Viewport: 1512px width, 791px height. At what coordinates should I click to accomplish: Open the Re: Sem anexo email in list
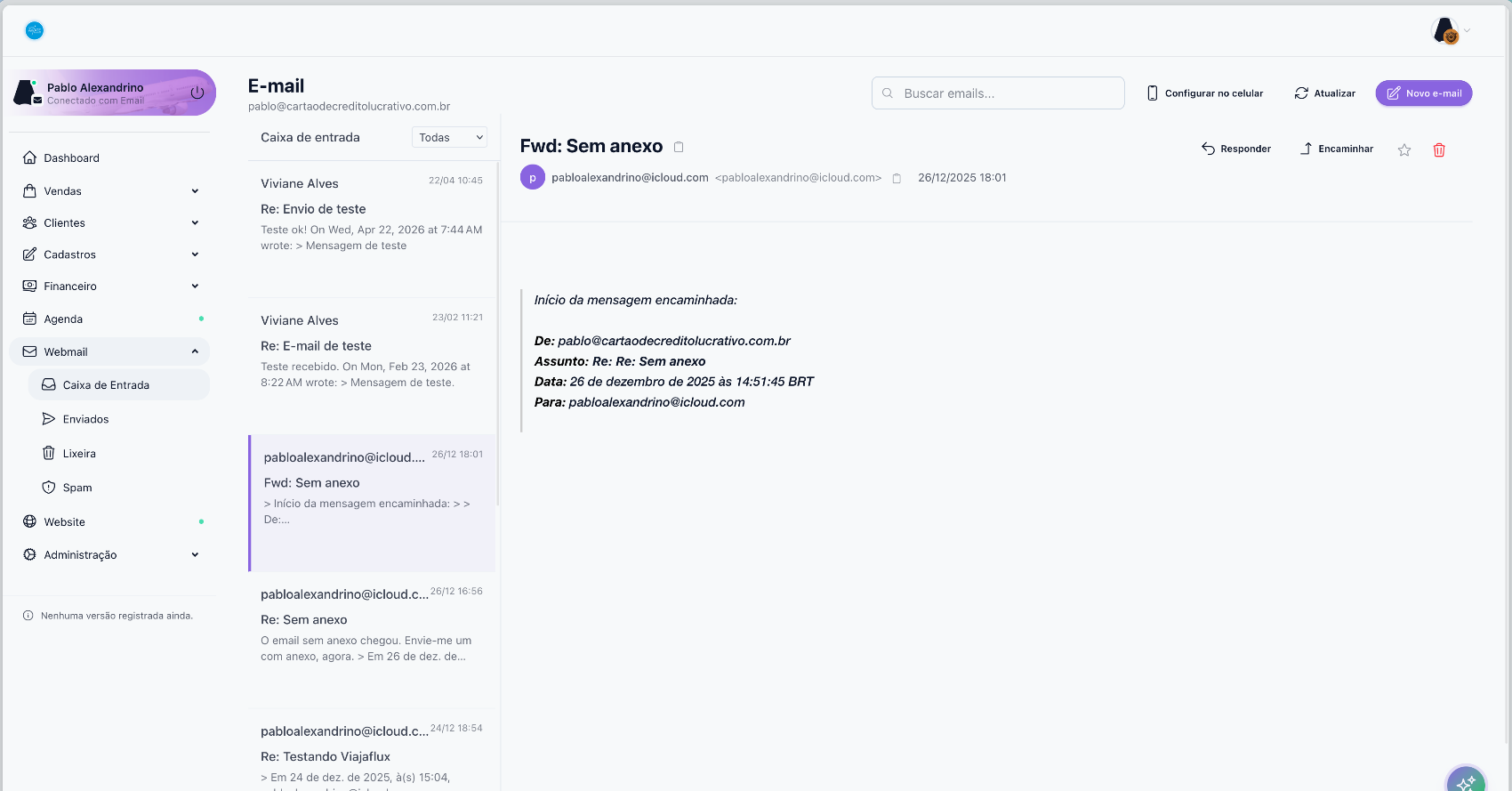pos(372,640)
